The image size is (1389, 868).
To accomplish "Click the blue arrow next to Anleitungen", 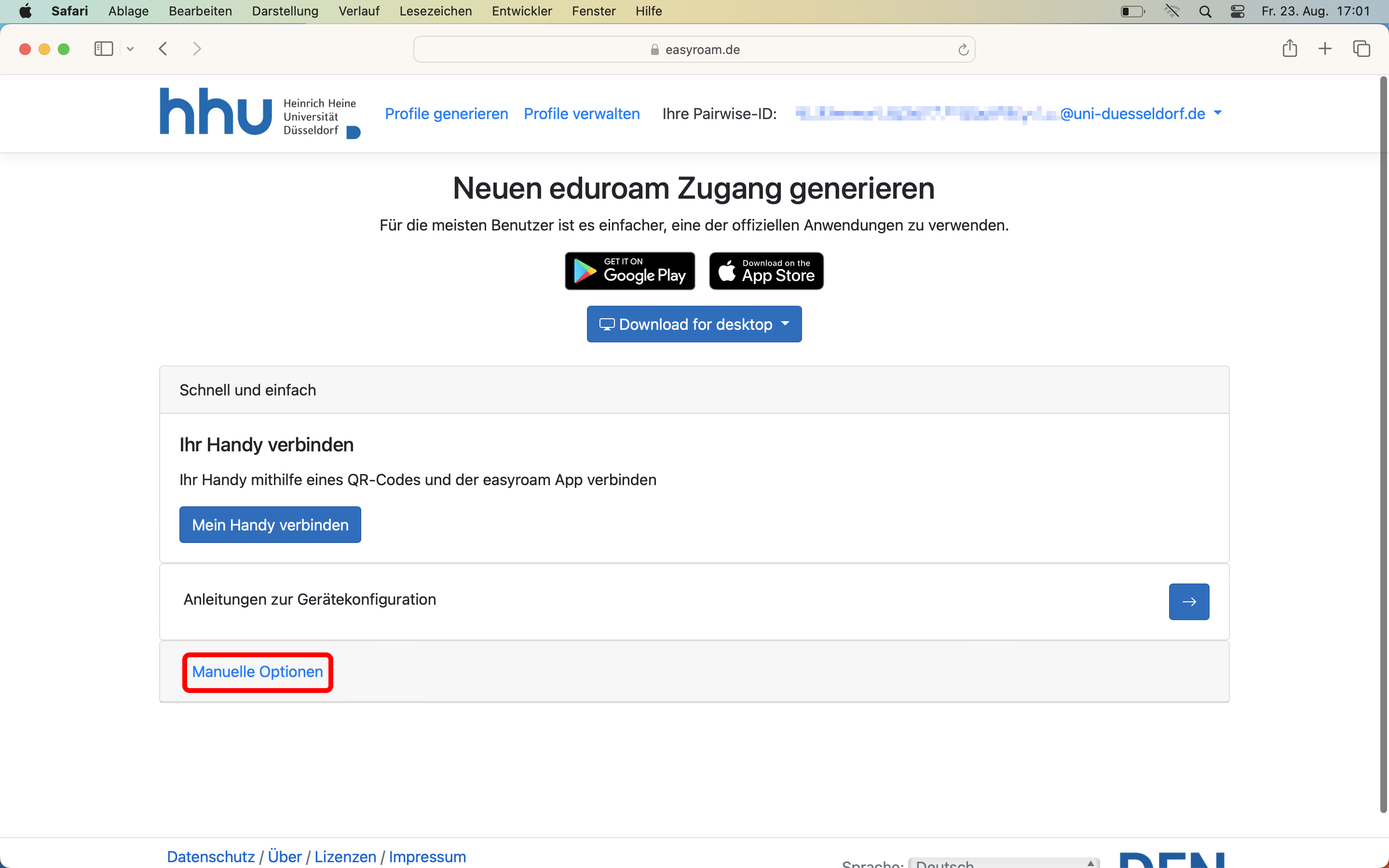I will [x=1189, y=602].
